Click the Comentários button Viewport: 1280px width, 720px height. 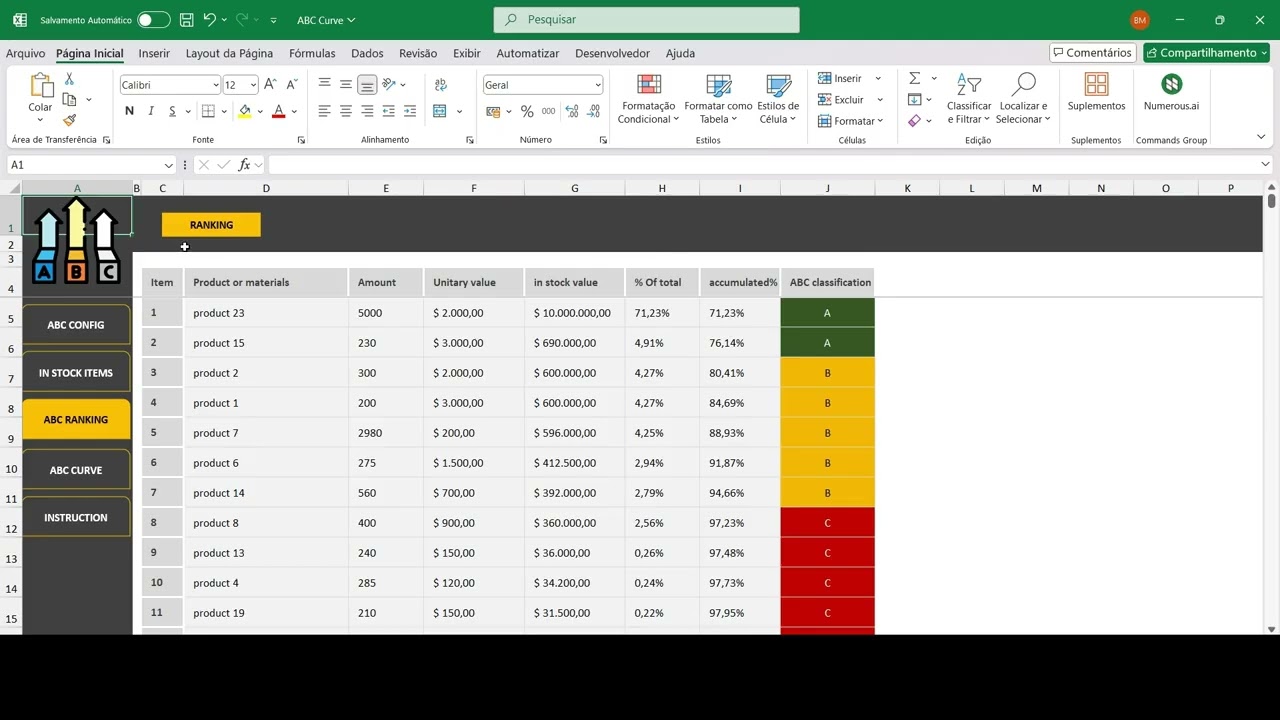pyautogui.click(x=1092, y=53)
